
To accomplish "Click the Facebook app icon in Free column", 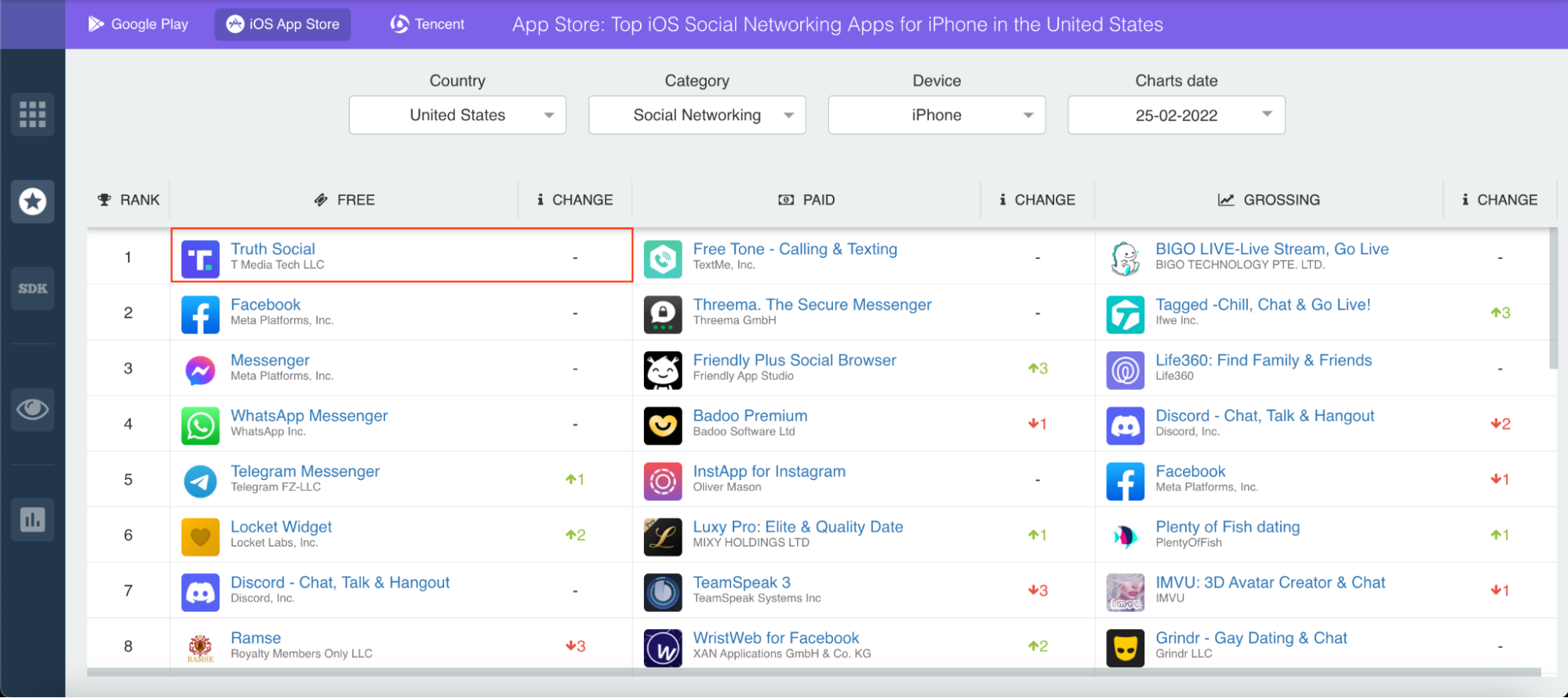I will (200, 314).
